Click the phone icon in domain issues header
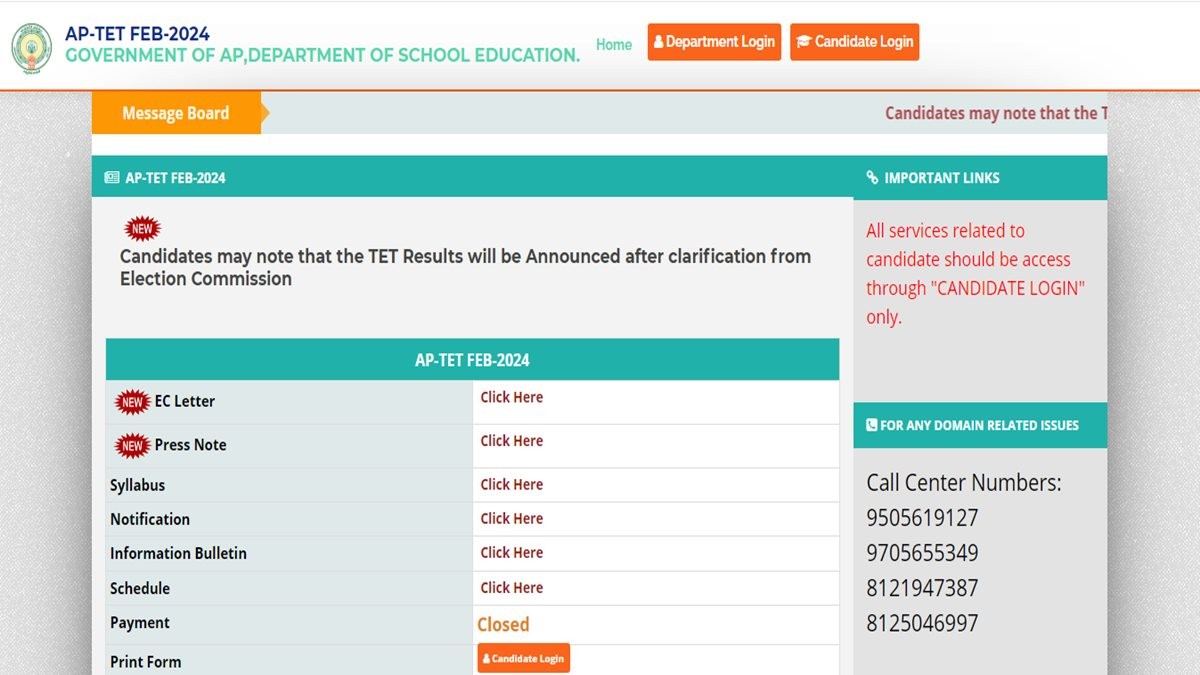1200x675 pixels. coord(872,425)
